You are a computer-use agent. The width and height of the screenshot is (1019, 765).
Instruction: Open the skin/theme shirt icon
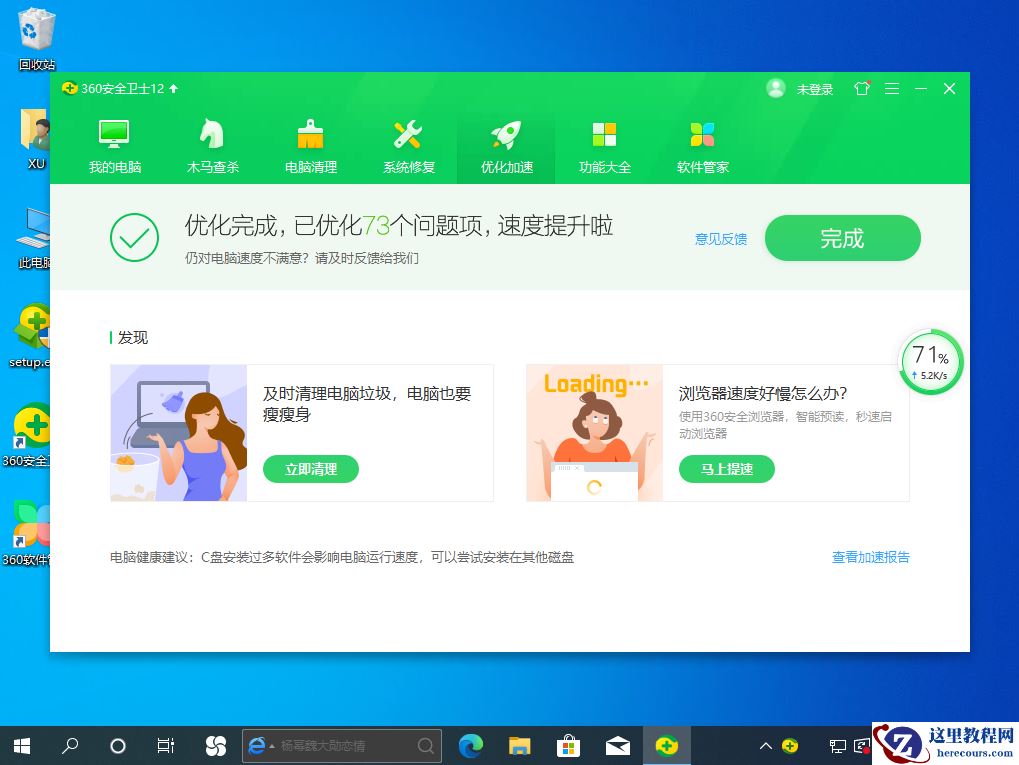pos(861,88)
